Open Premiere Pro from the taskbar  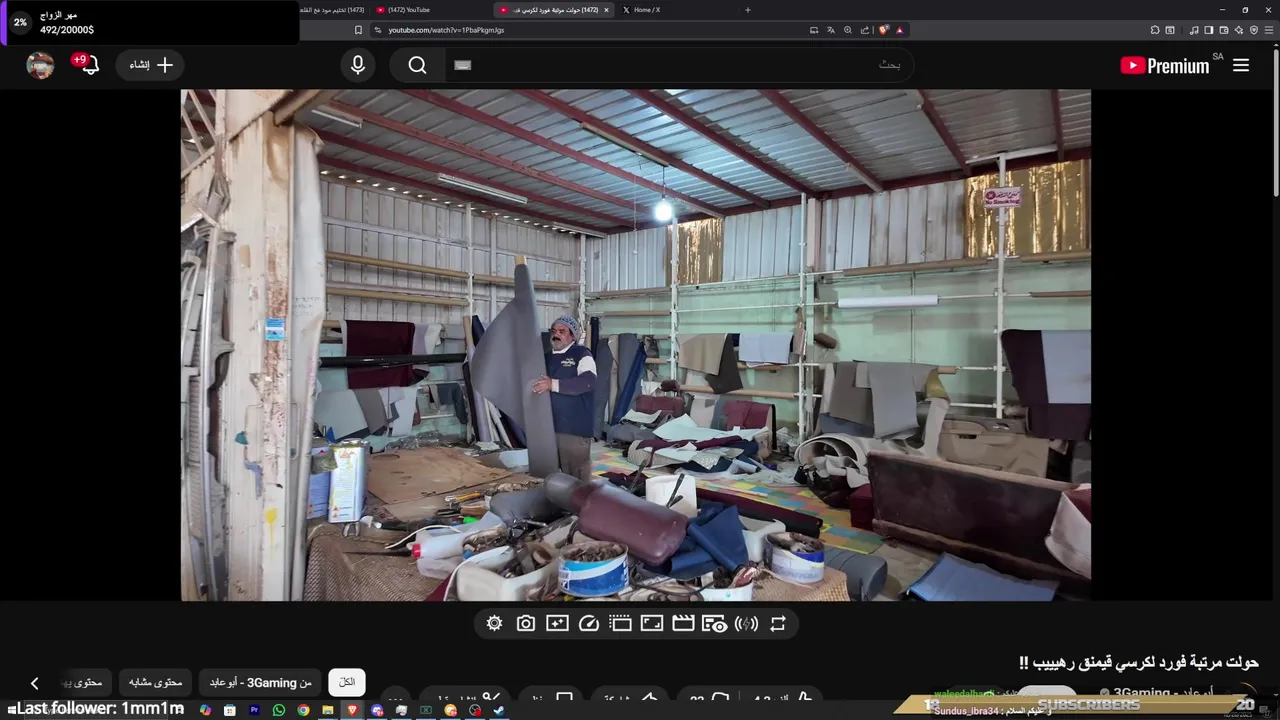254,710
